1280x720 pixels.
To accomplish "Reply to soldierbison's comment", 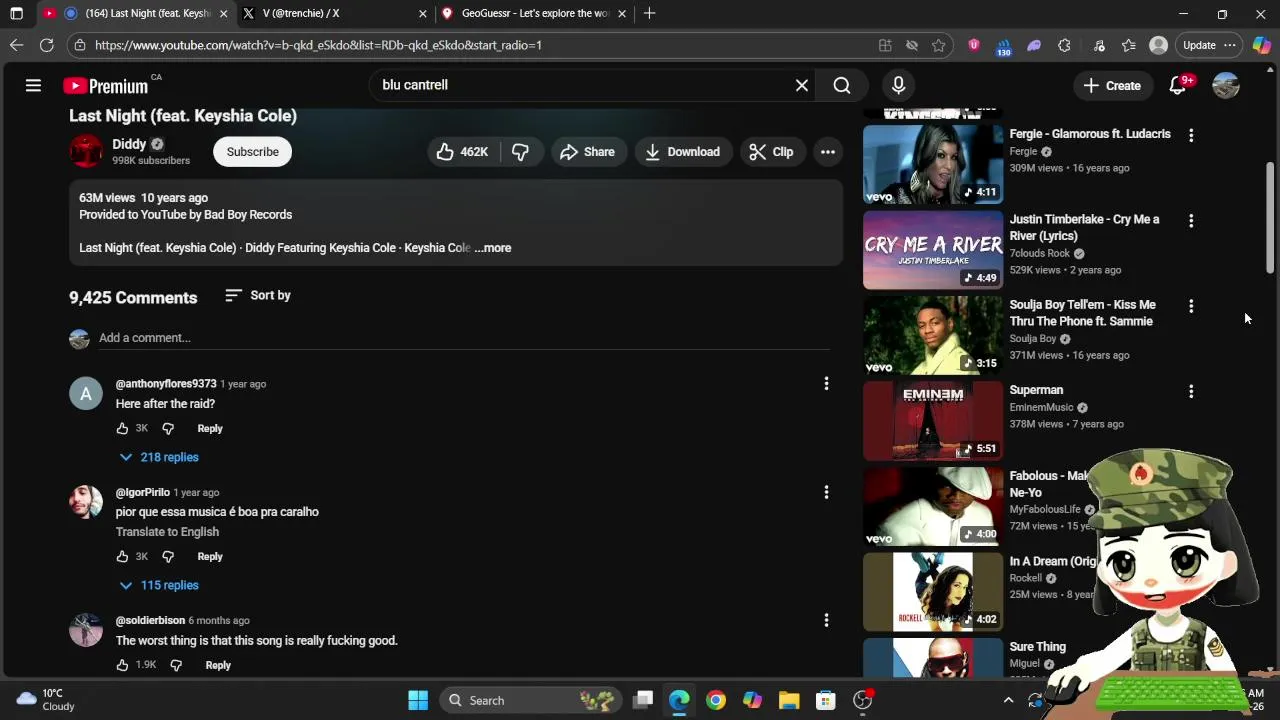I will (218, 665).
